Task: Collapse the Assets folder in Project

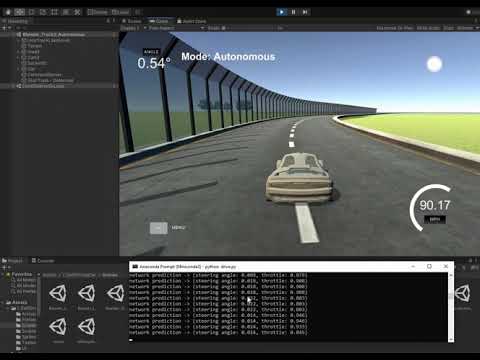Action: 3,302
